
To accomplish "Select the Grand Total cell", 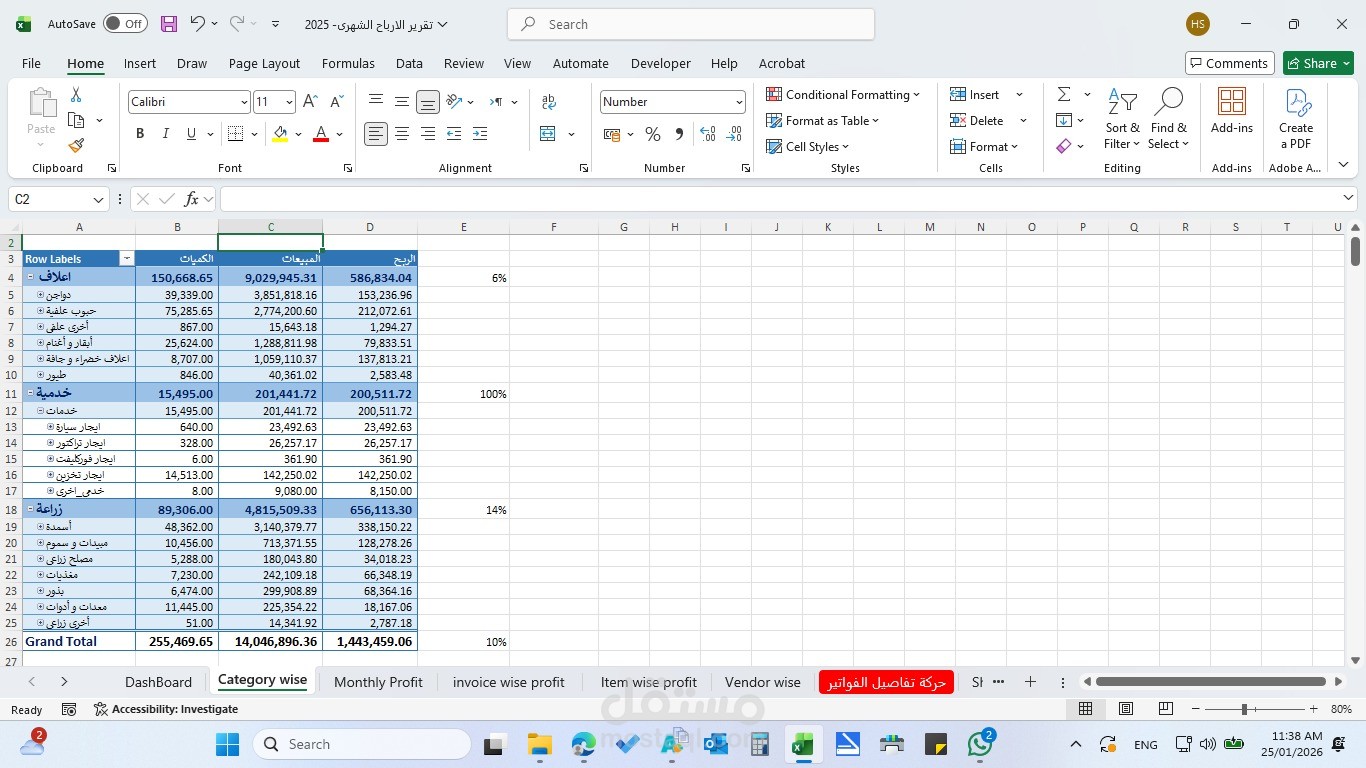I will [x=79, y=642].
